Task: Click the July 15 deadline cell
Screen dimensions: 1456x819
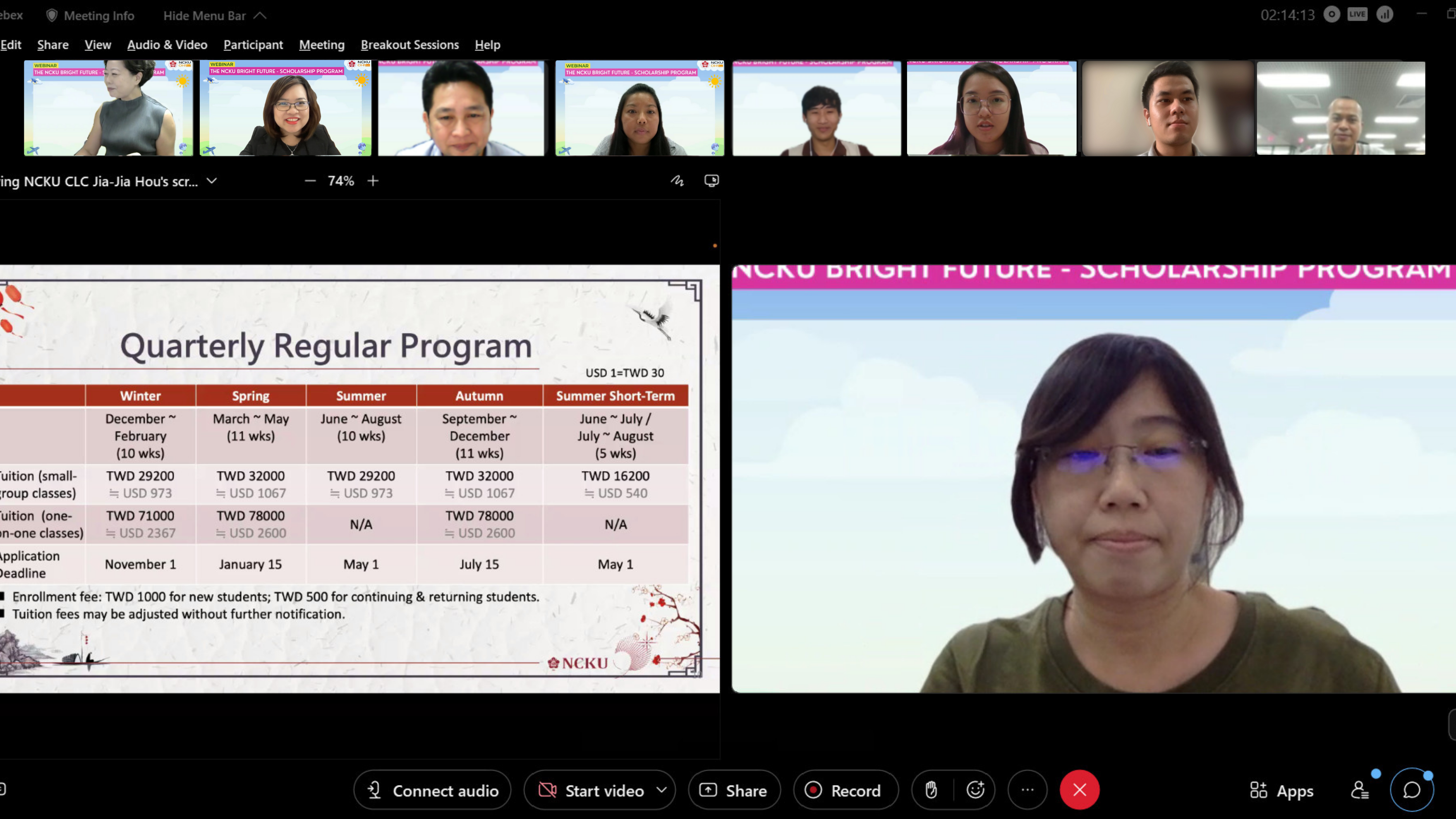Action: [x=479, y=564]
